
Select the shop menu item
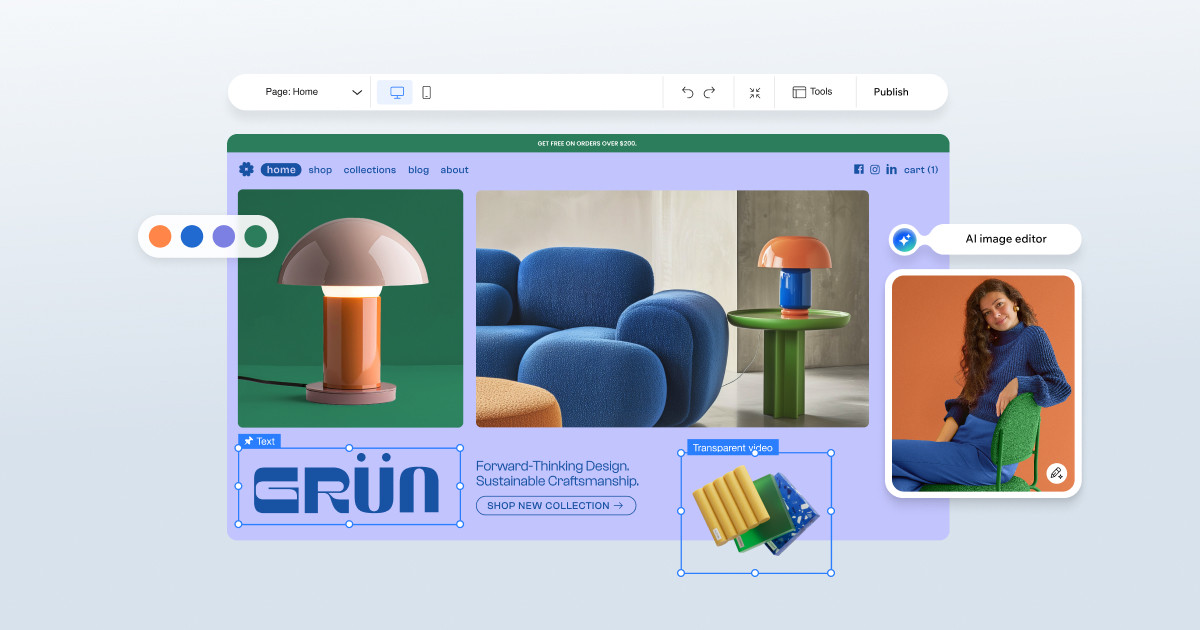[x=320, y=169]
